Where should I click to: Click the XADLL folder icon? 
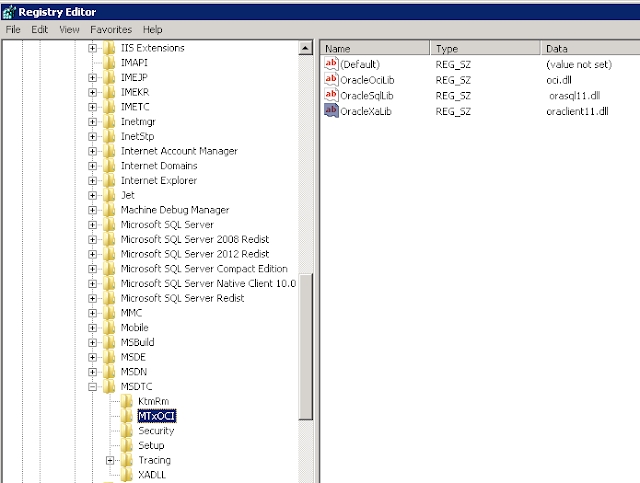pyautogui.click(x=127, y=474)
